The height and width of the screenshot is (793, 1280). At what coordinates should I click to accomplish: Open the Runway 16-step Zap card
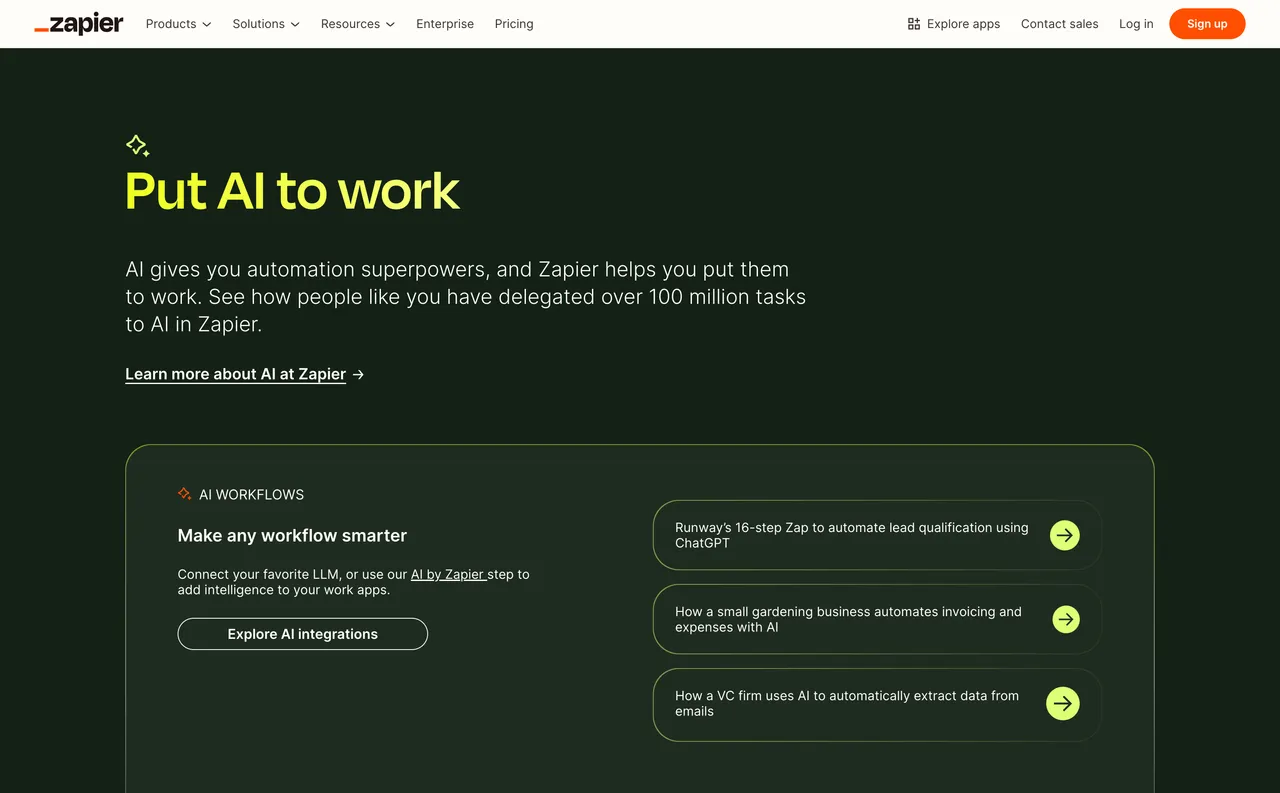[x=860, y=535]
